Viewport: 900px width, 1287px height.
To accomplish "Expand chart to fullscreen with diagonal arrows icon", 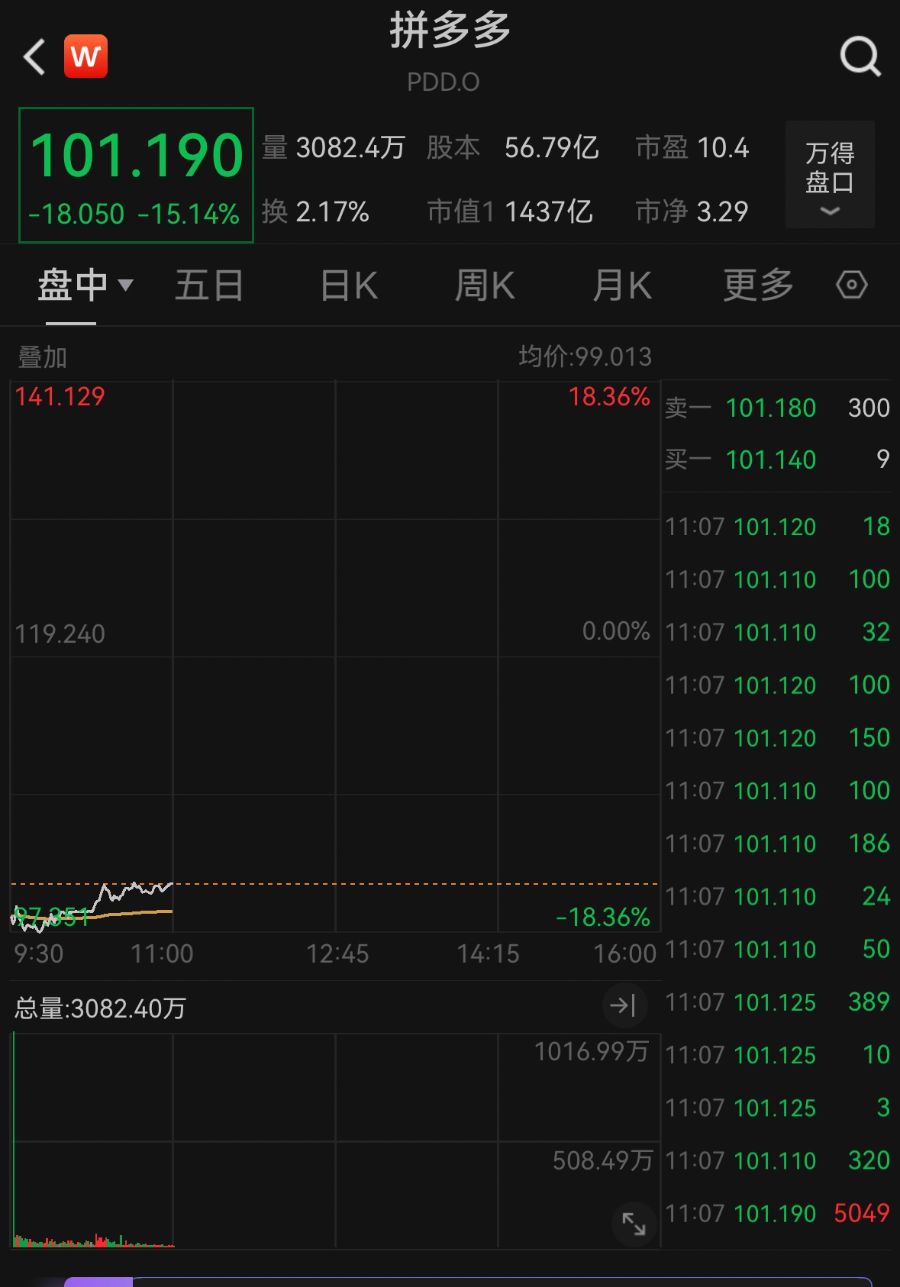I will coord(634,1223).
